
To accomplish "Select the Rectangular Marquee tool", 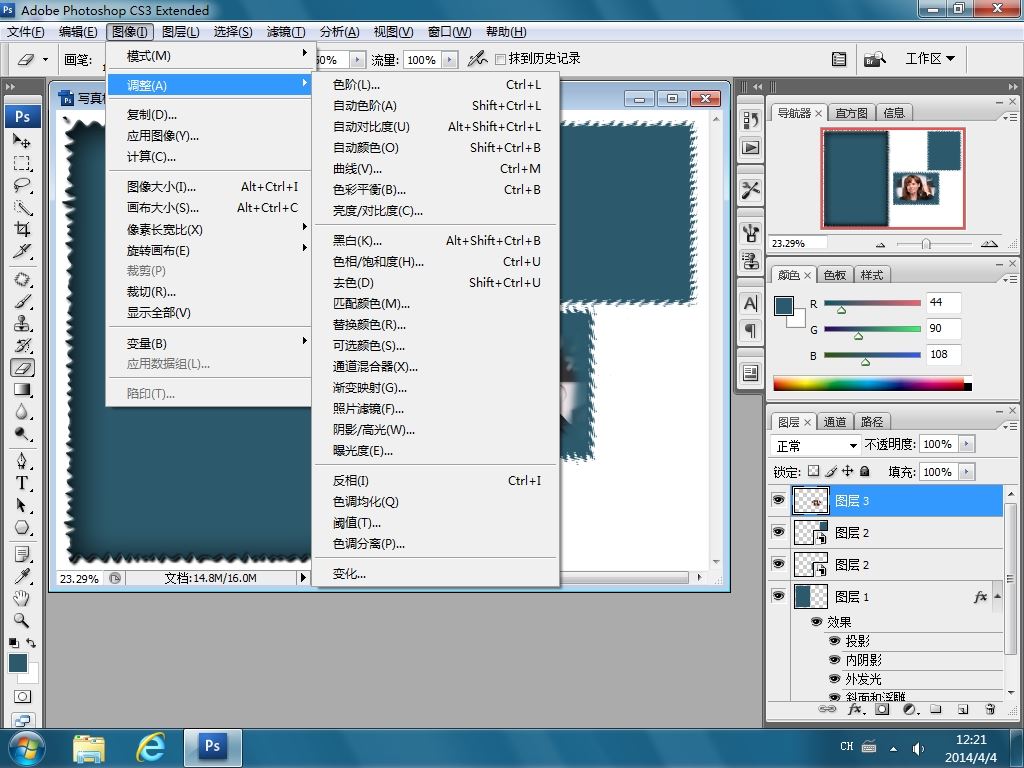I will (22, 163).
